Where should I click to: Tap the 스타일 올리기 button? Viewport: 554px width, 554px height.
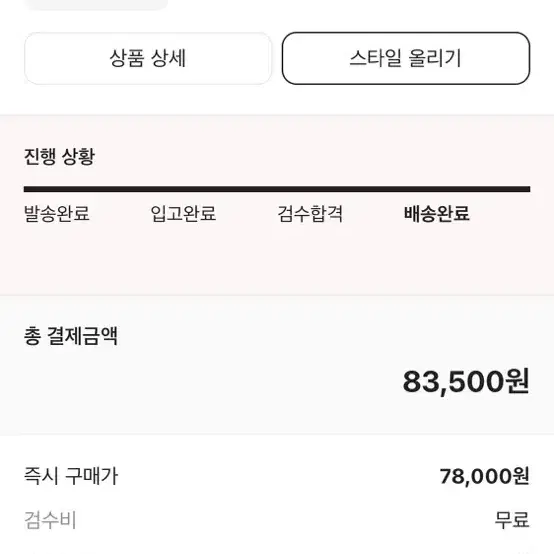pos(406,58)
